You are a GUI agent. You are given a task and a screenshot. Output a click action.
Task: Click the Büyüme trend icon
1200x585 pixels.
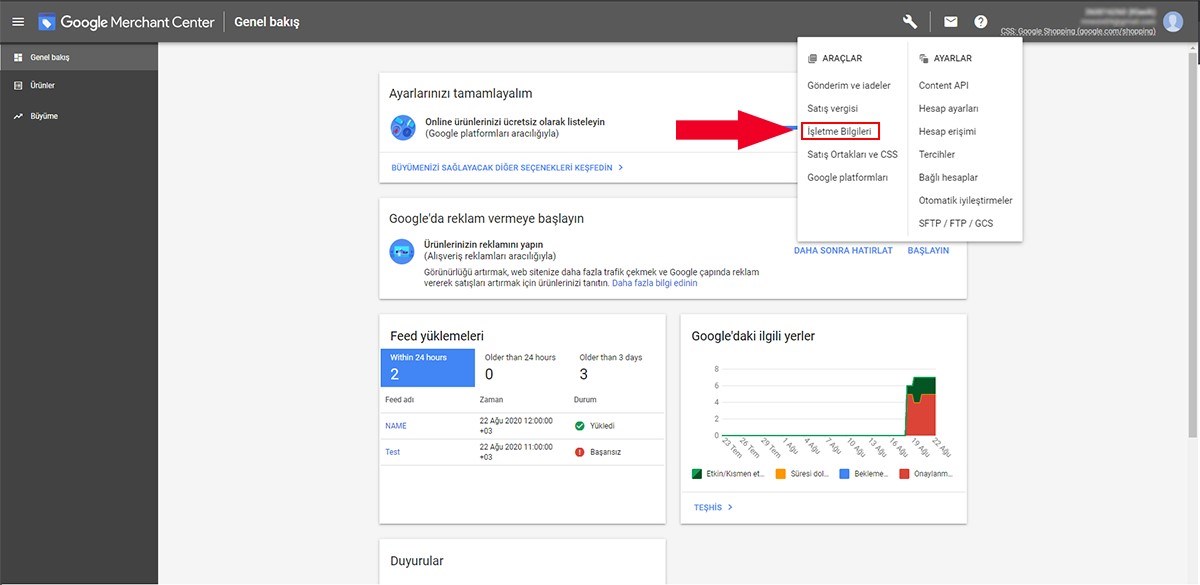(18, 116)
